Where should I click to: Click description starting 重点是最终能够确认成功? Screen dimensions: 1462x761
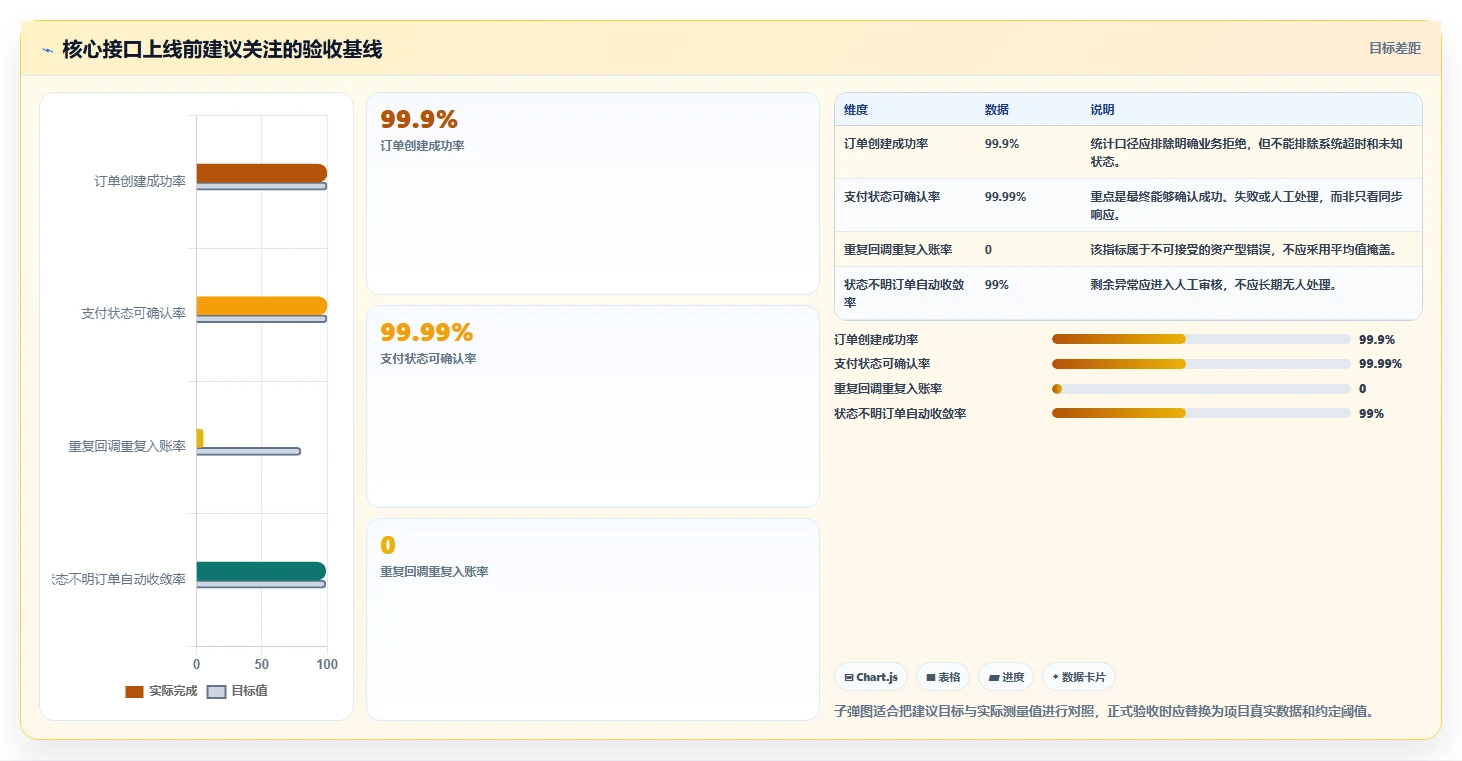pyautogui.click(x=1246, y=206)
